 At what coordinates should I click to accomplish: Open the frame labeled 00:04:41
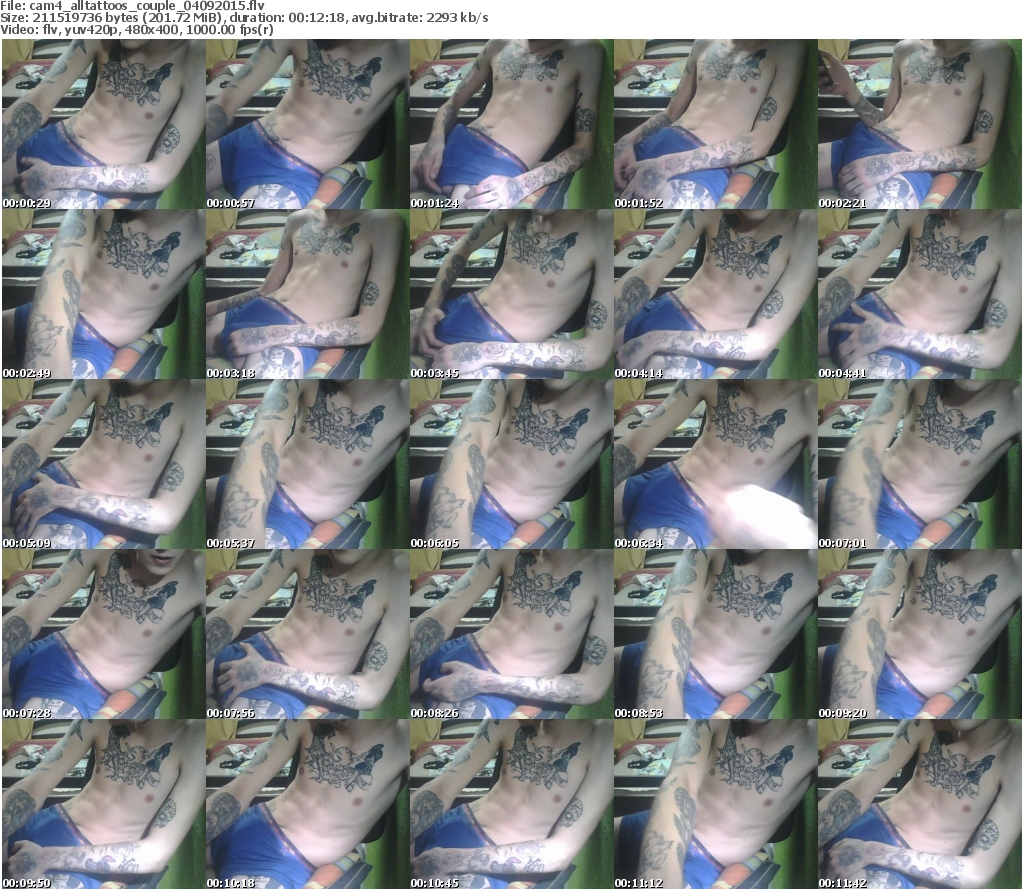(x=920, y=294)
